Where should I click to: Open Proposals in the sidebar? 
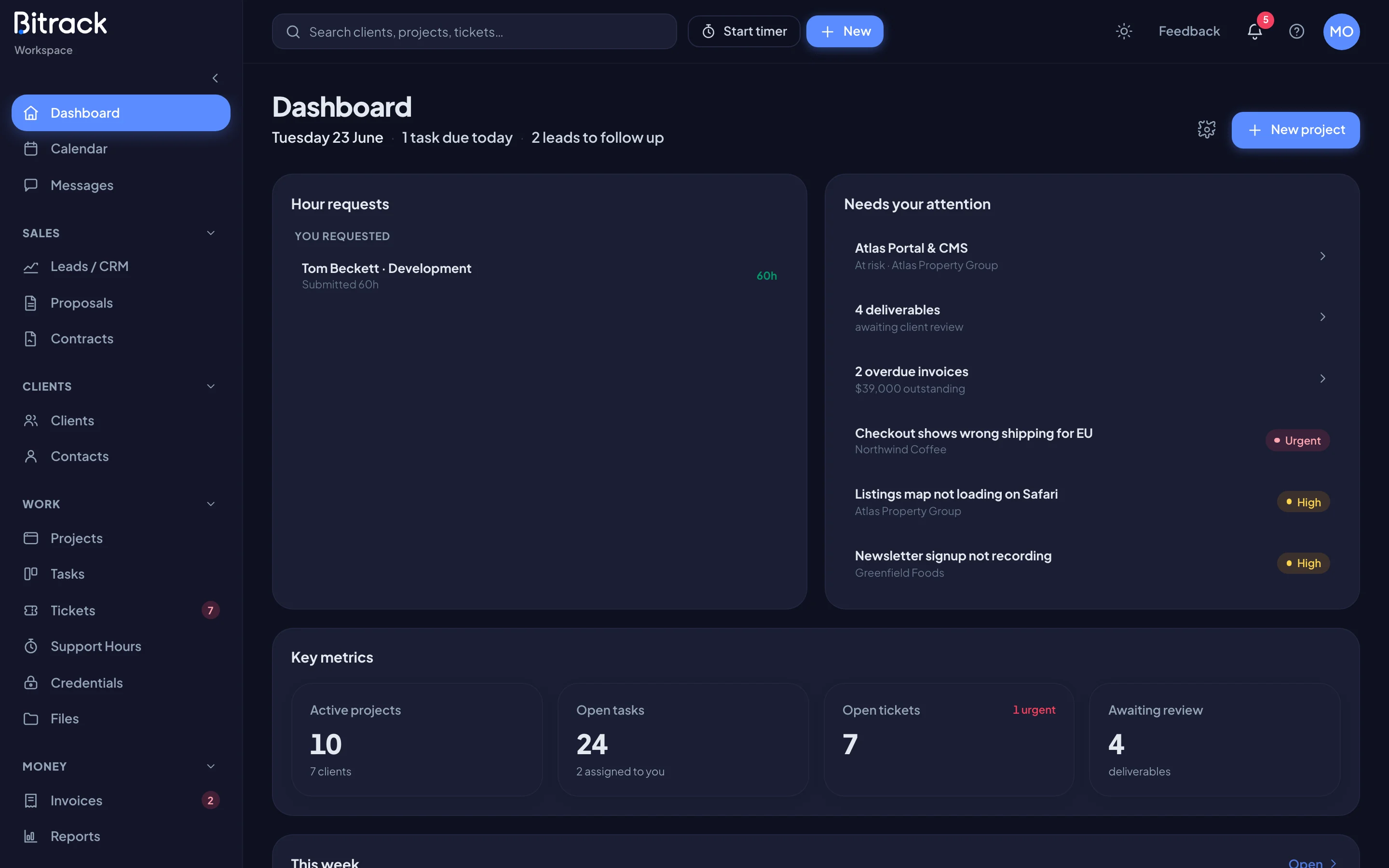[x=121, y=302]
